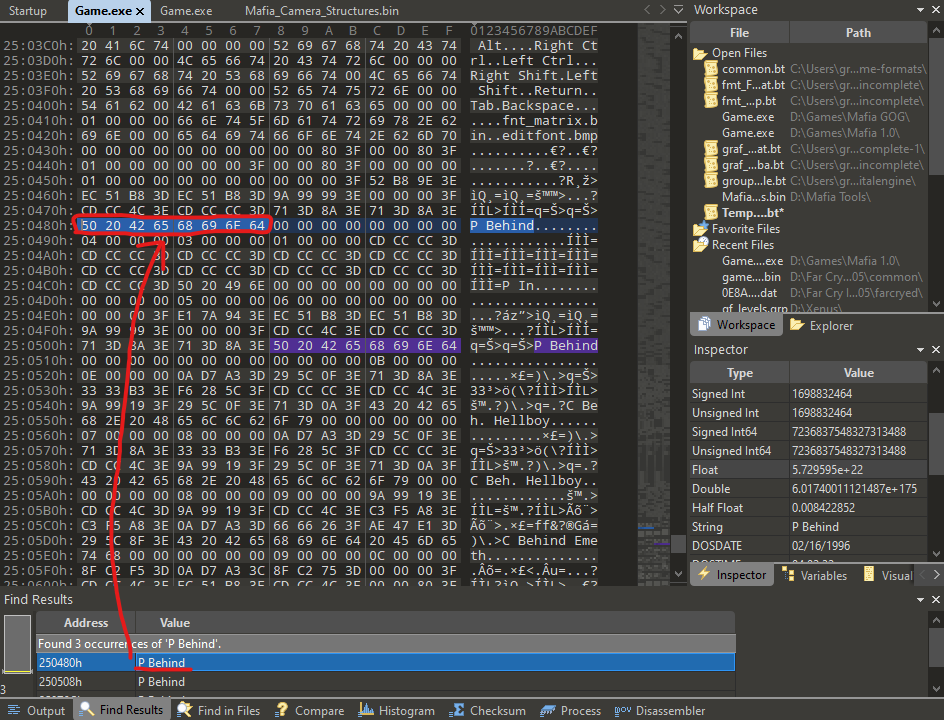Close the active Game.exe tab
944x720 pixels.
pos(139,11)
